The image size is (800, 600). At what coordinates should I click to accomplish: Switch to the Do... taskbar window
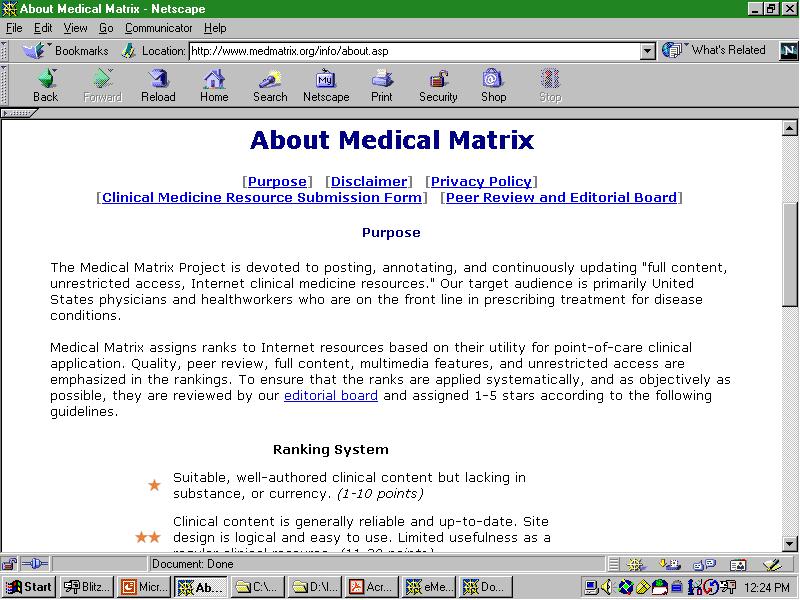click(486, 587)
